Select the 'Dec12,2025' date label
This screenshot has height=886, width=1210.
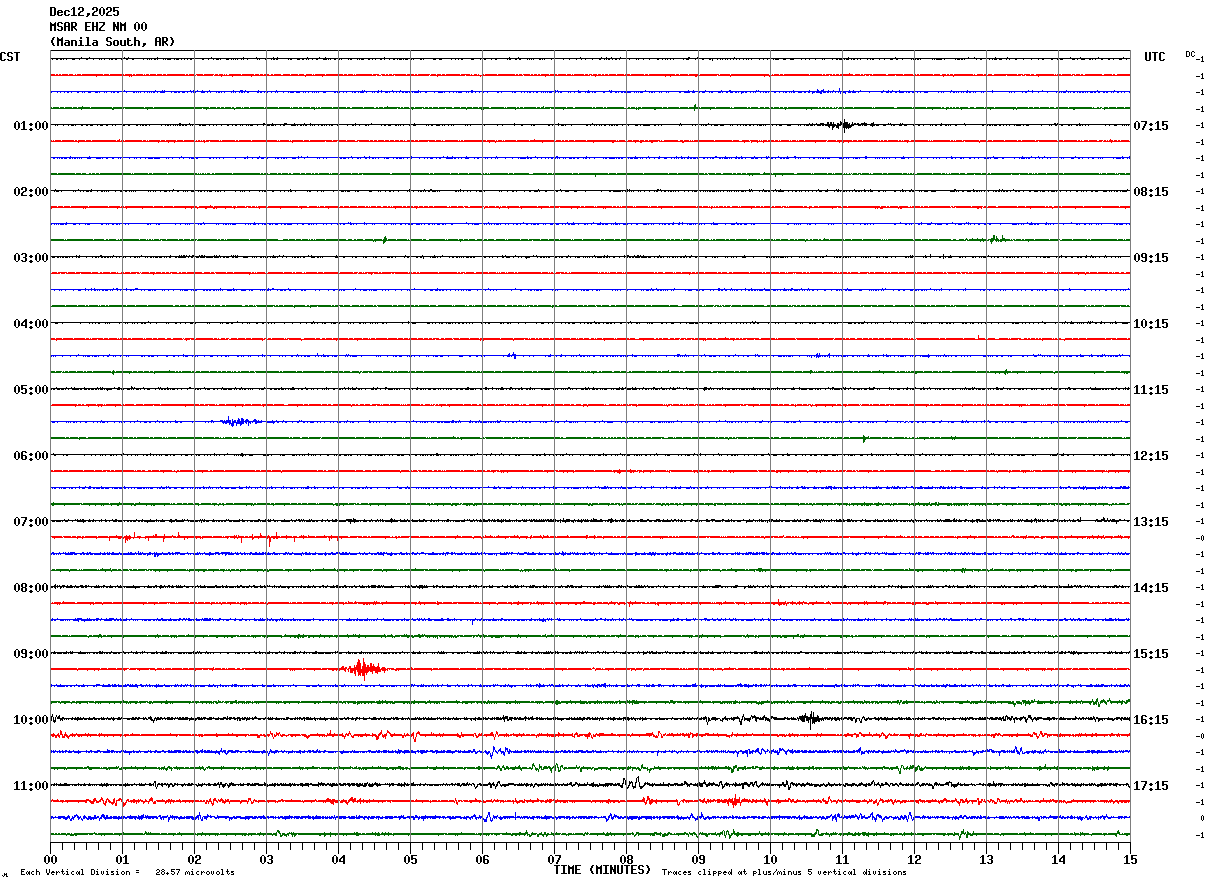tap(84, 12)
